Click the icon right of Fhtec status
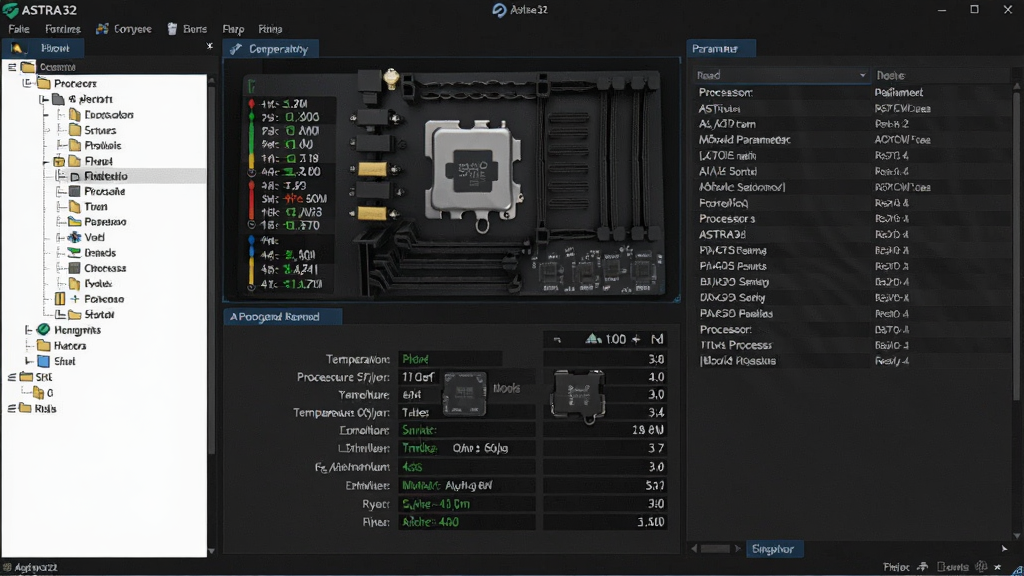 click(x=923, y=567)
